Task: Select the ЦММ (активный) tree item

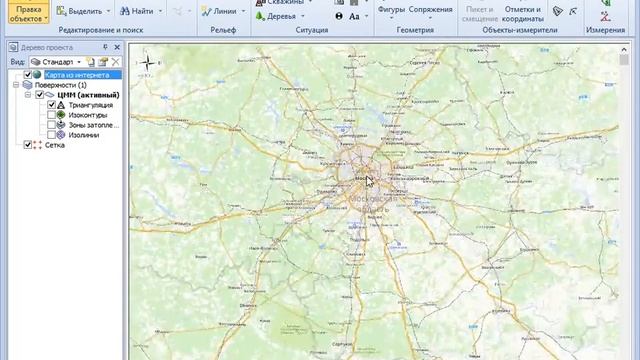Action: coord(88,95)
